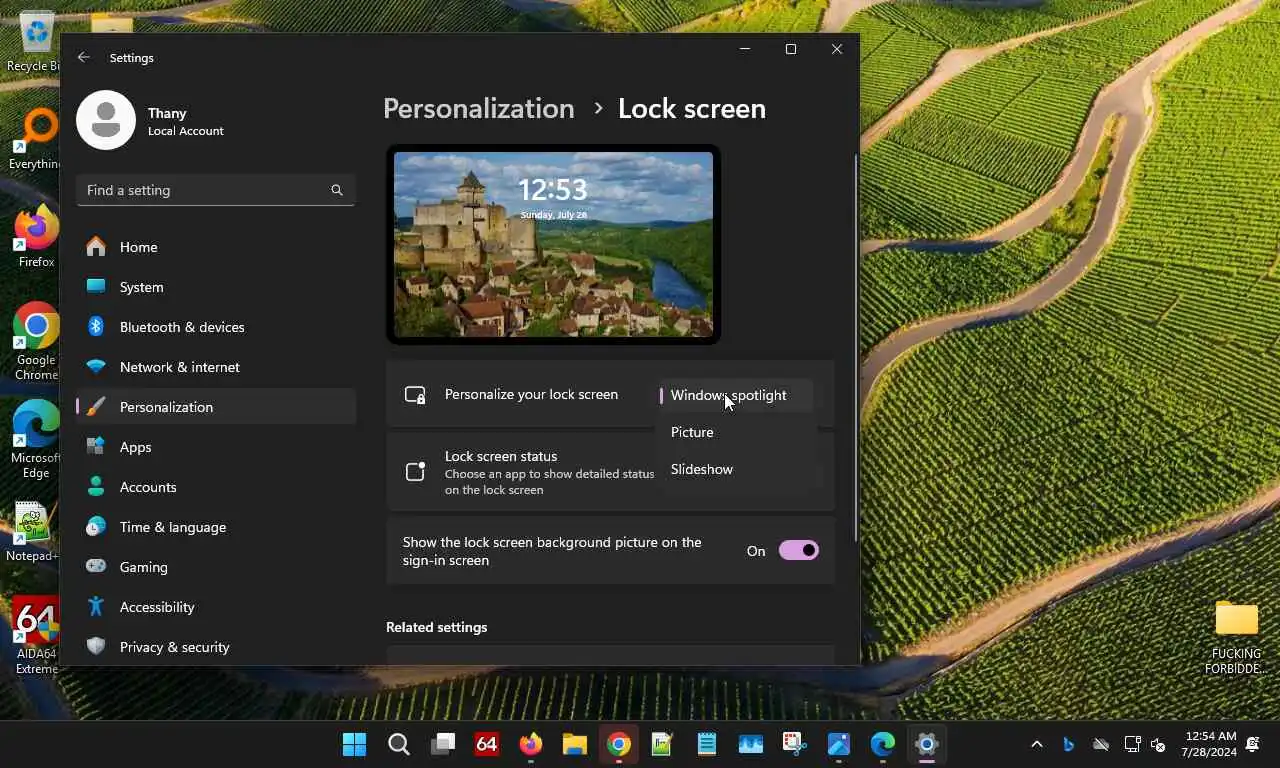The height and width of the screenshot is (768, 1280).
Task: Open Photos app from the taskbar
Action: (839, 744)
